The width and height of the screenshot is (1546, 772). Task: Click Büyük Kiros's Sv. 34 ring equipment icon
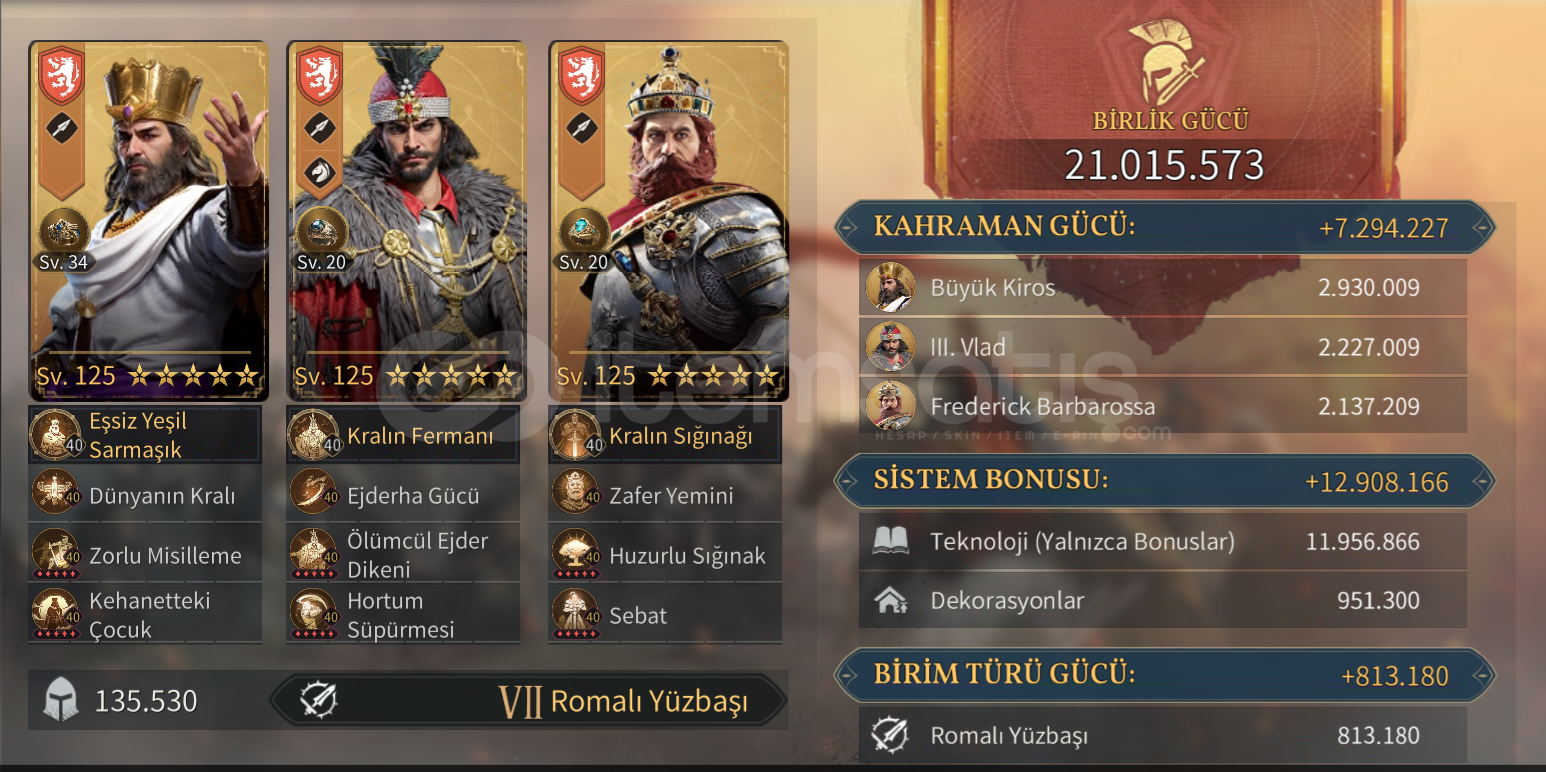coord(64,232)
